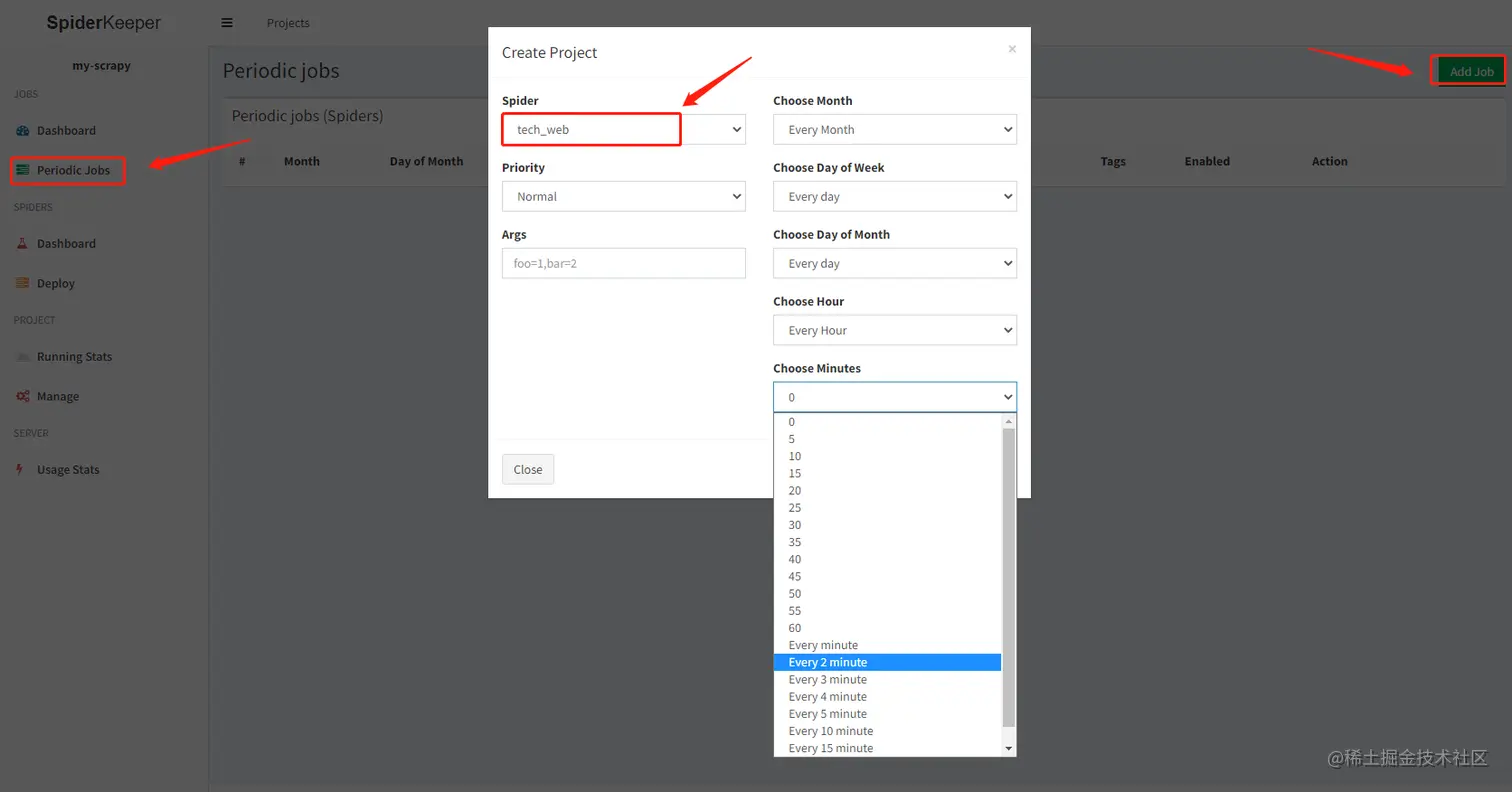Collapse the Choose Minutes dropdown

pyautogui.click(x=895, y=397)
